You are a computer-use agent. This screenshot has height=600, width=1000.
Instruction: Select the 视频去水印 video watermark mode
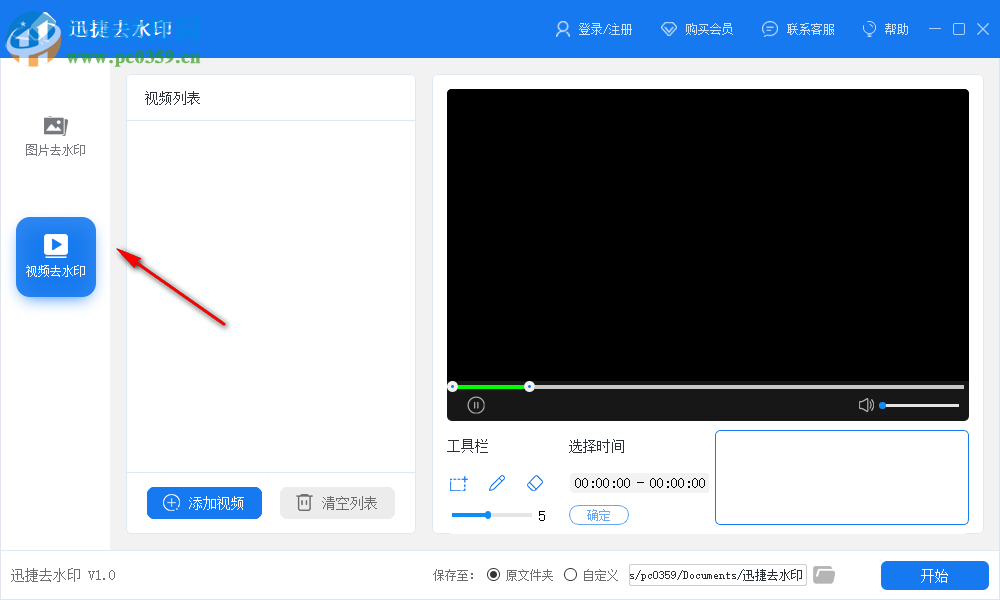tap(55, 257)
